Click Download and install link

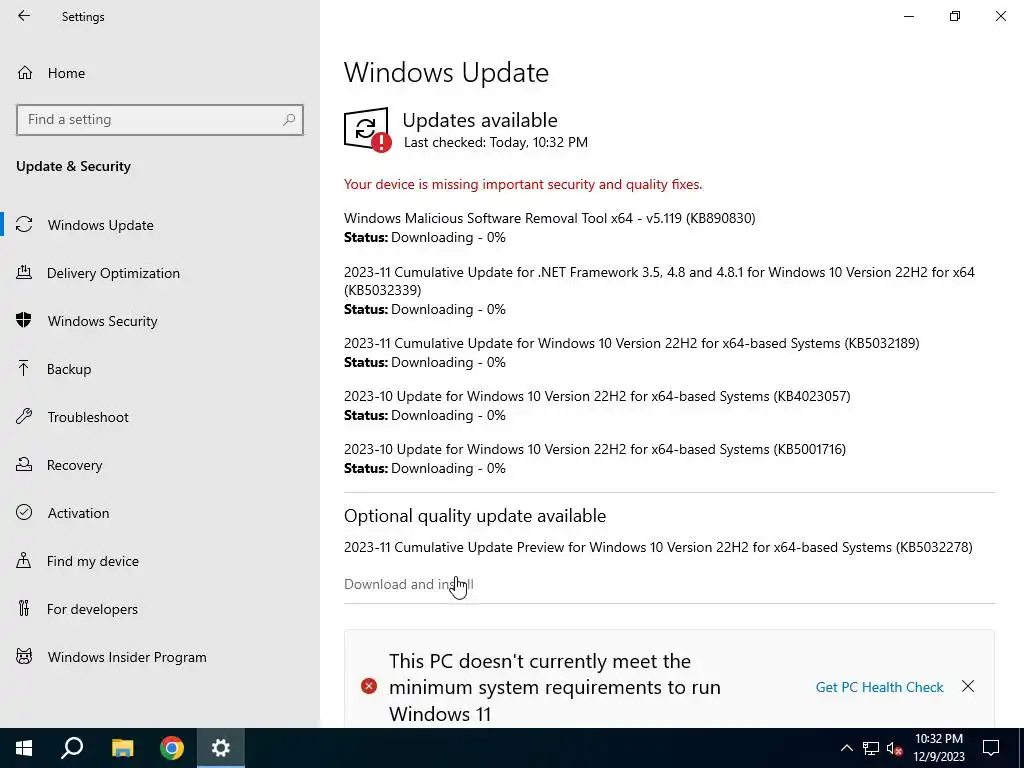(x=409, y=584)
